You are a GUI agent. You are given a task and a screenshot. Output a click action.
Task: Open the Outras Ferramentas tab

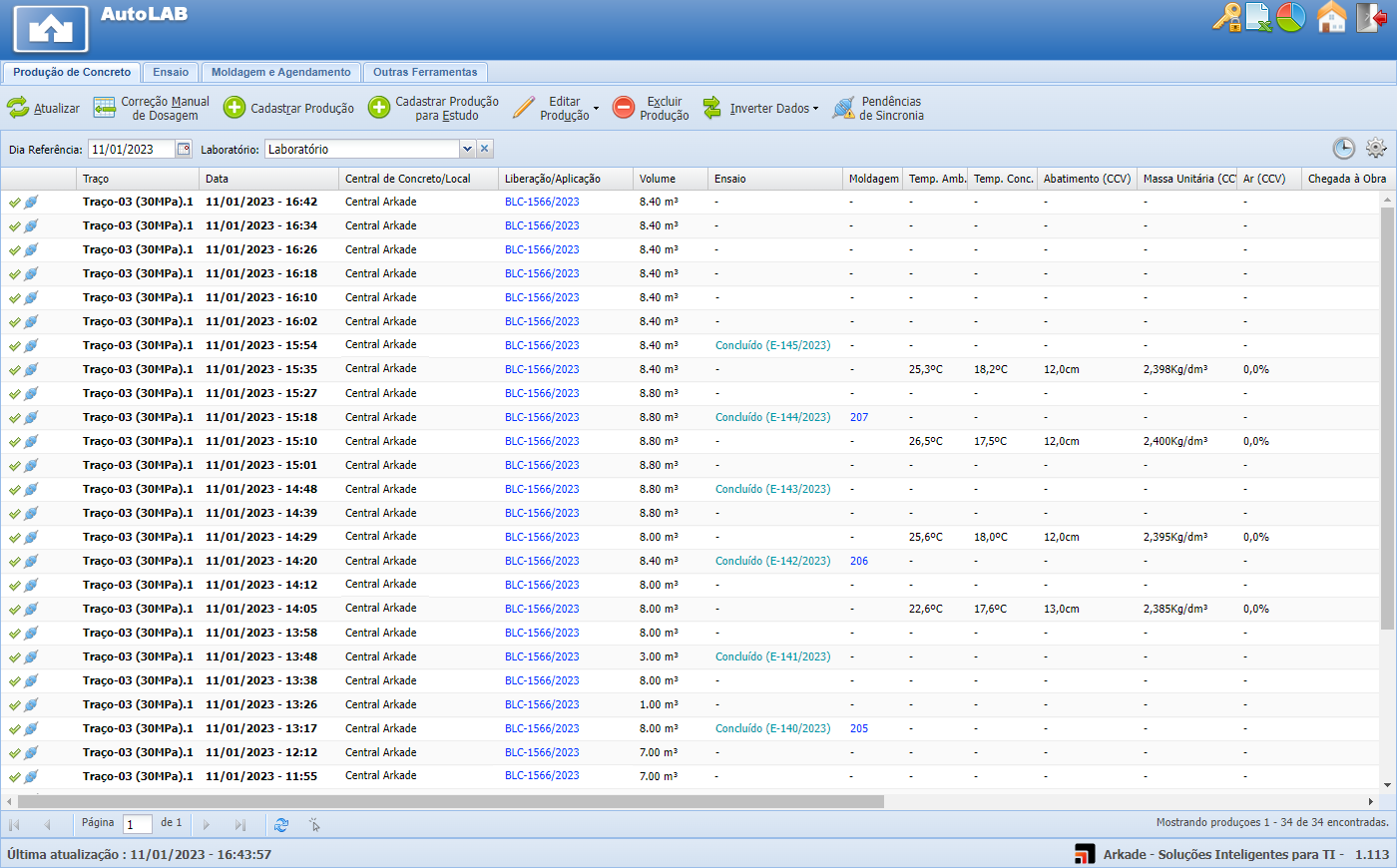coord(425,72)
